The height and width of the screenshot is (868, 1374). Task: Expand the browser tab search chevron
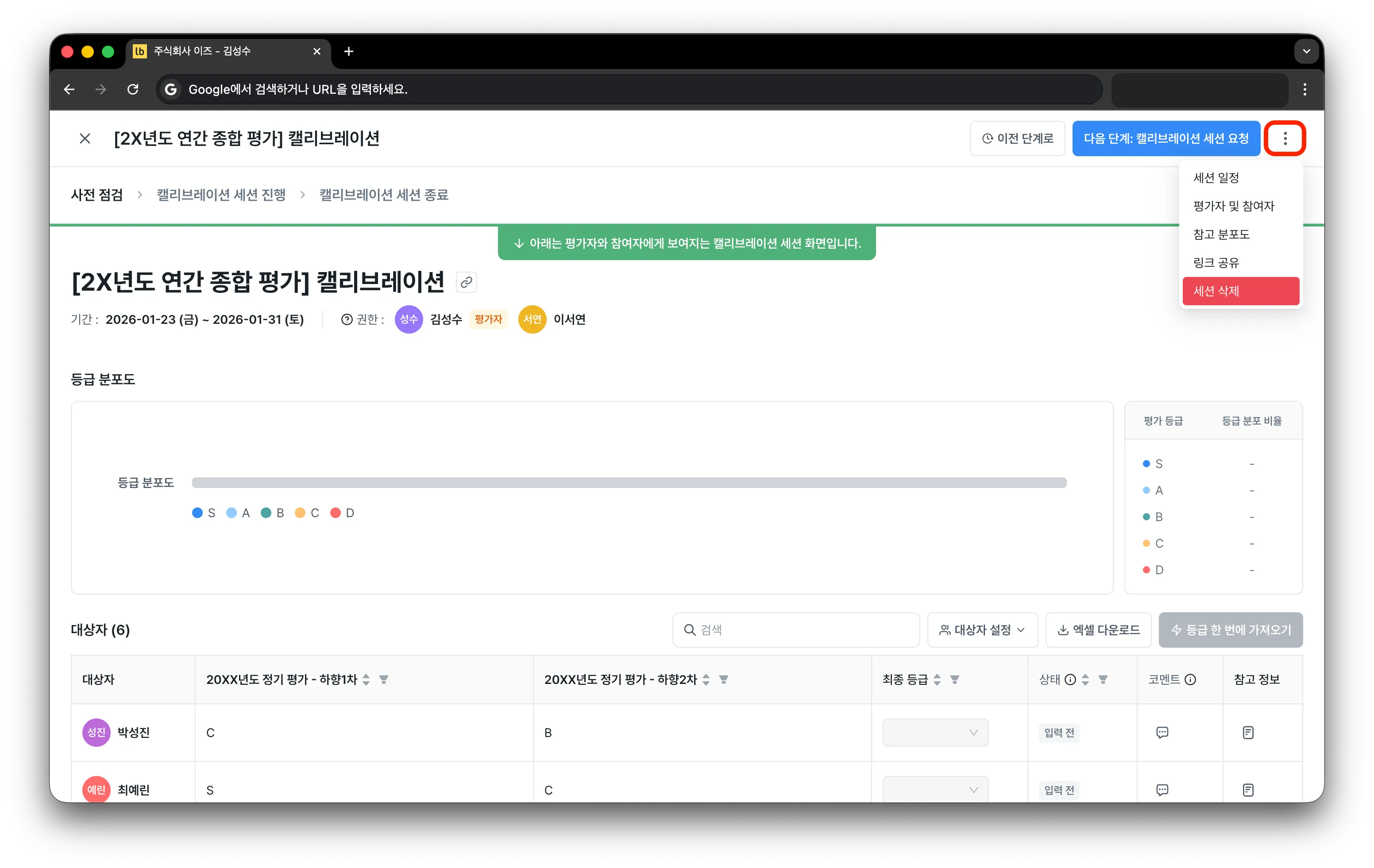coord(1306,51)
